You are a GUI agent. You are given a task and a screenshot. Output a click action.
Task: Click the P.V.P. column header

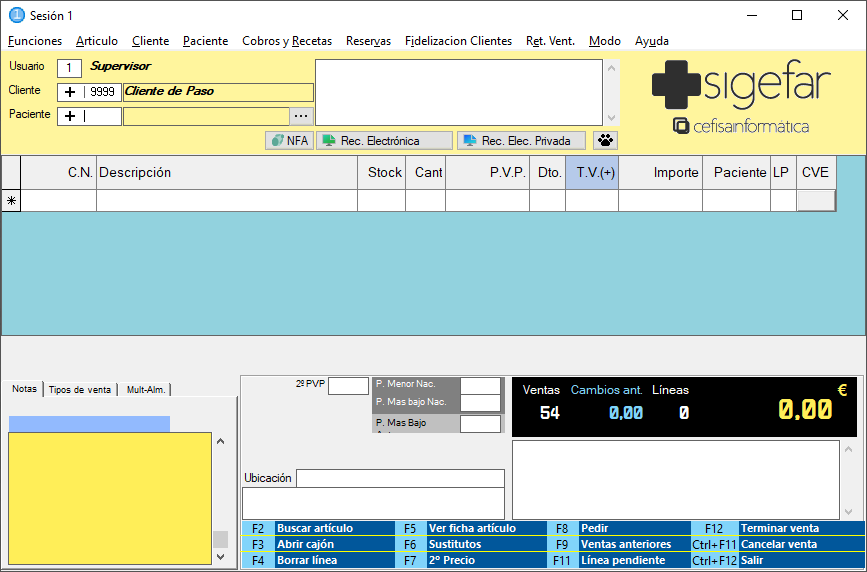(488, 173)
